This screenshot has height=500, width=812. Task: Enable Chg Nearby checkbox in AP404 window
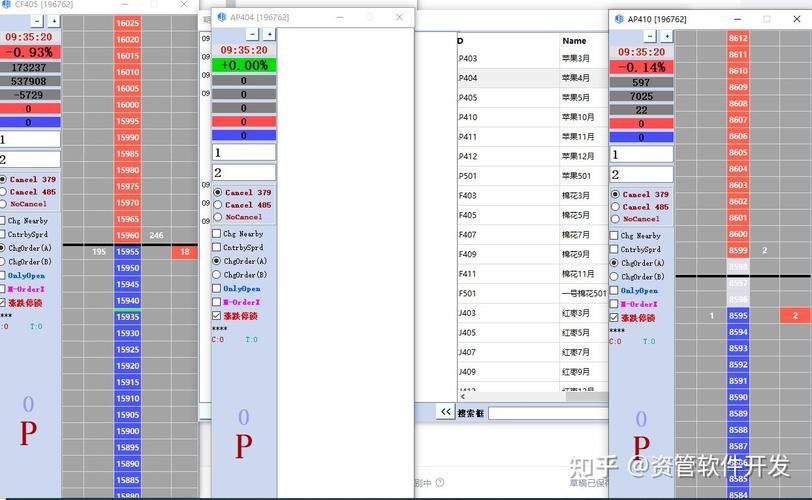217,234
